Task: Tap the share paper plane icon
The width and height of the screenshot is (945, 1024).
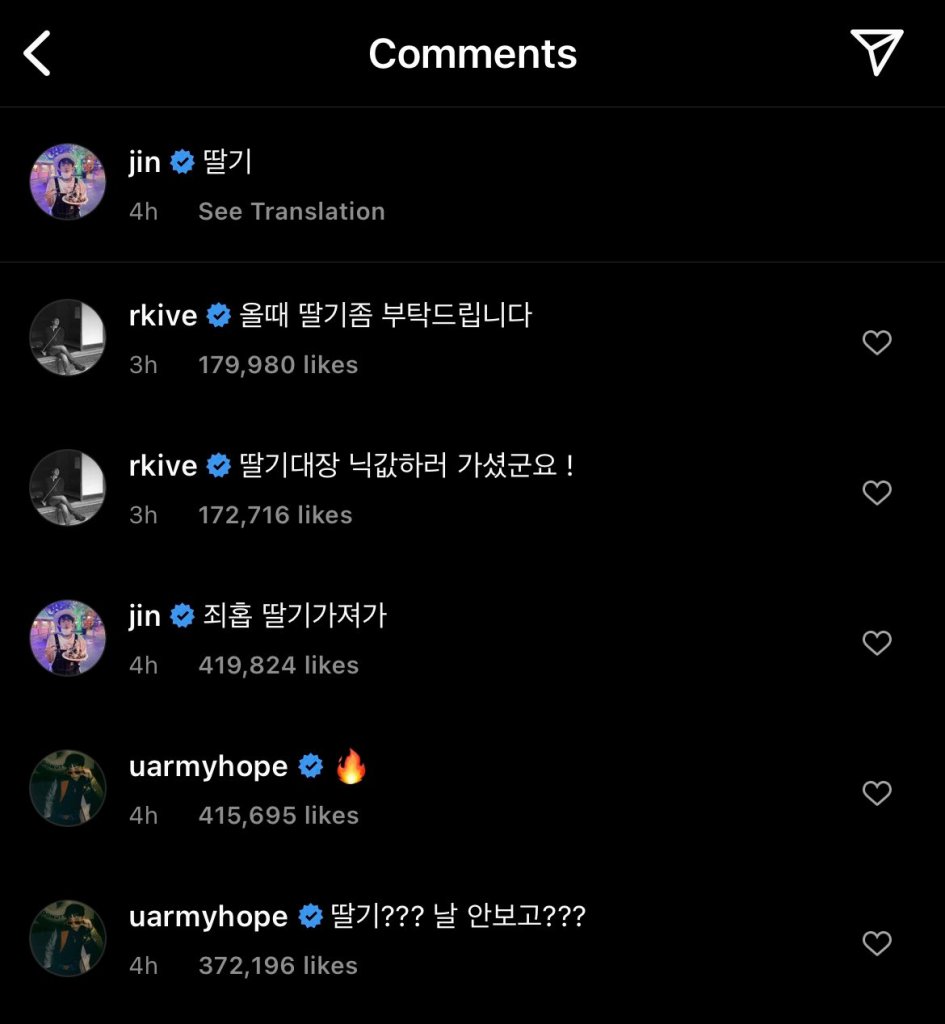Action: coord(876,51)
